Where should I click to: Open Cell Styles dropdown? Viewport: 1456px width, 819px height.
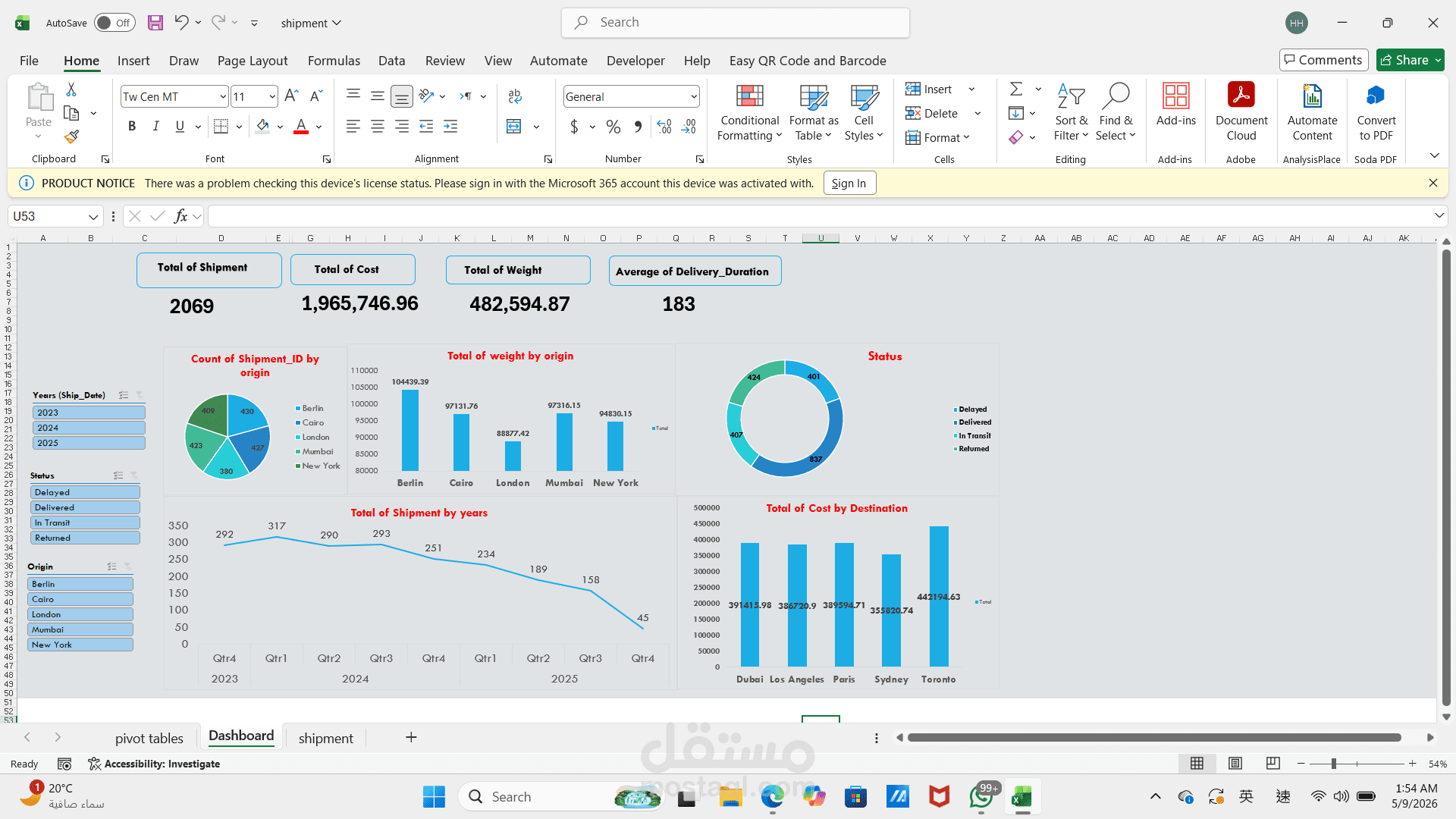(864, 111)
